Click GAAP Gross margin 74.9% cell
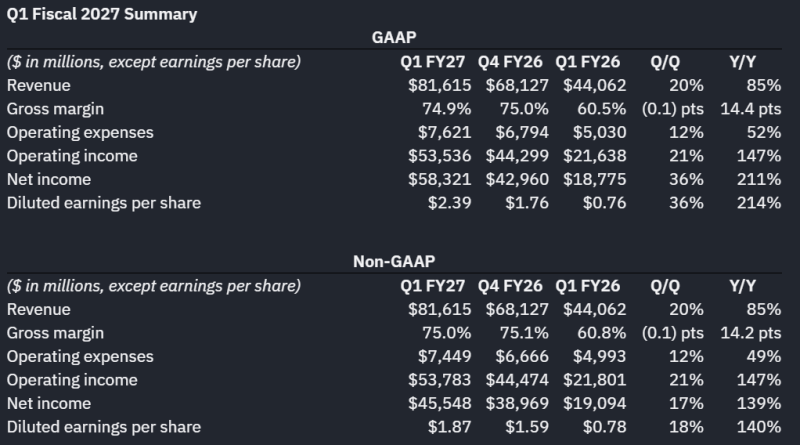This screenshot has height=445, width=800. [x=446, y=109]
